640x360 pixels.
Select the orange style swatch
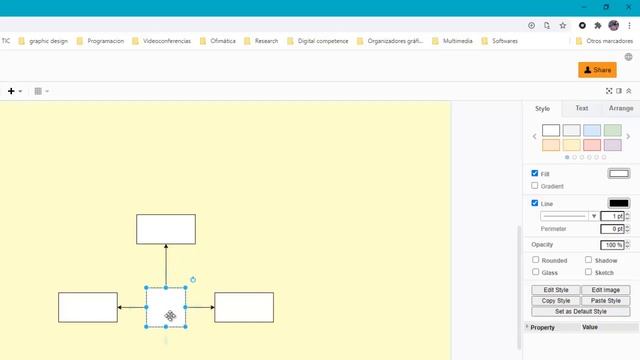click(551, 145)
